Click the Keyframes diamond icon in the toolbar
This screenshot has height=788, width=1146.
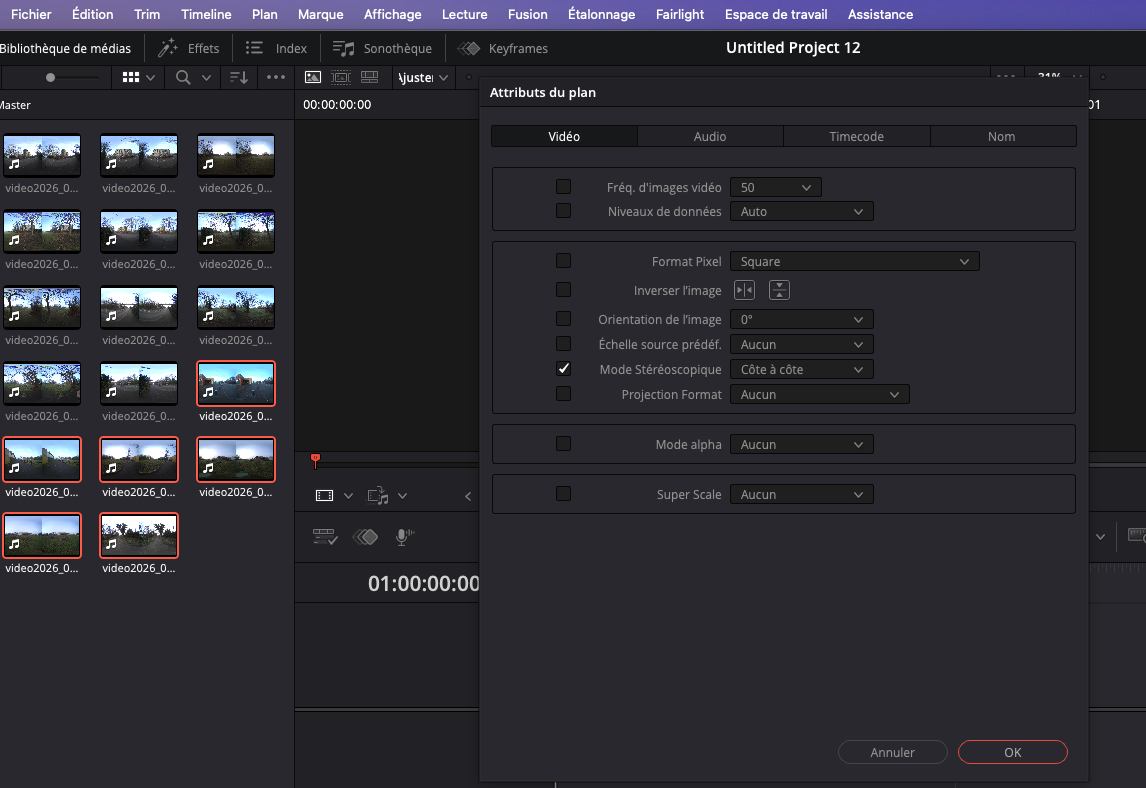(x=468, y=48)
